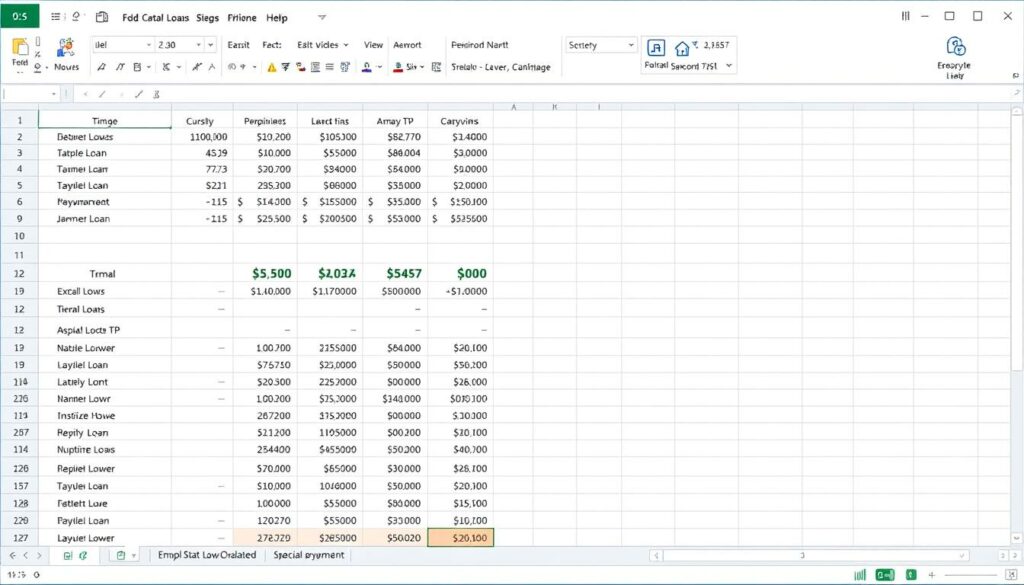The image size is (1024, 585).
Task: Click the green 0:5 app button
Action: (x=20, y=16)
